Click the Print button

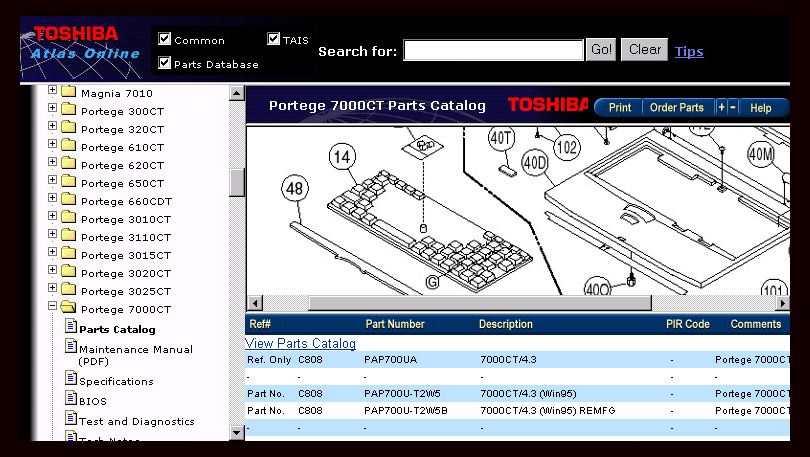click(619, 107)
